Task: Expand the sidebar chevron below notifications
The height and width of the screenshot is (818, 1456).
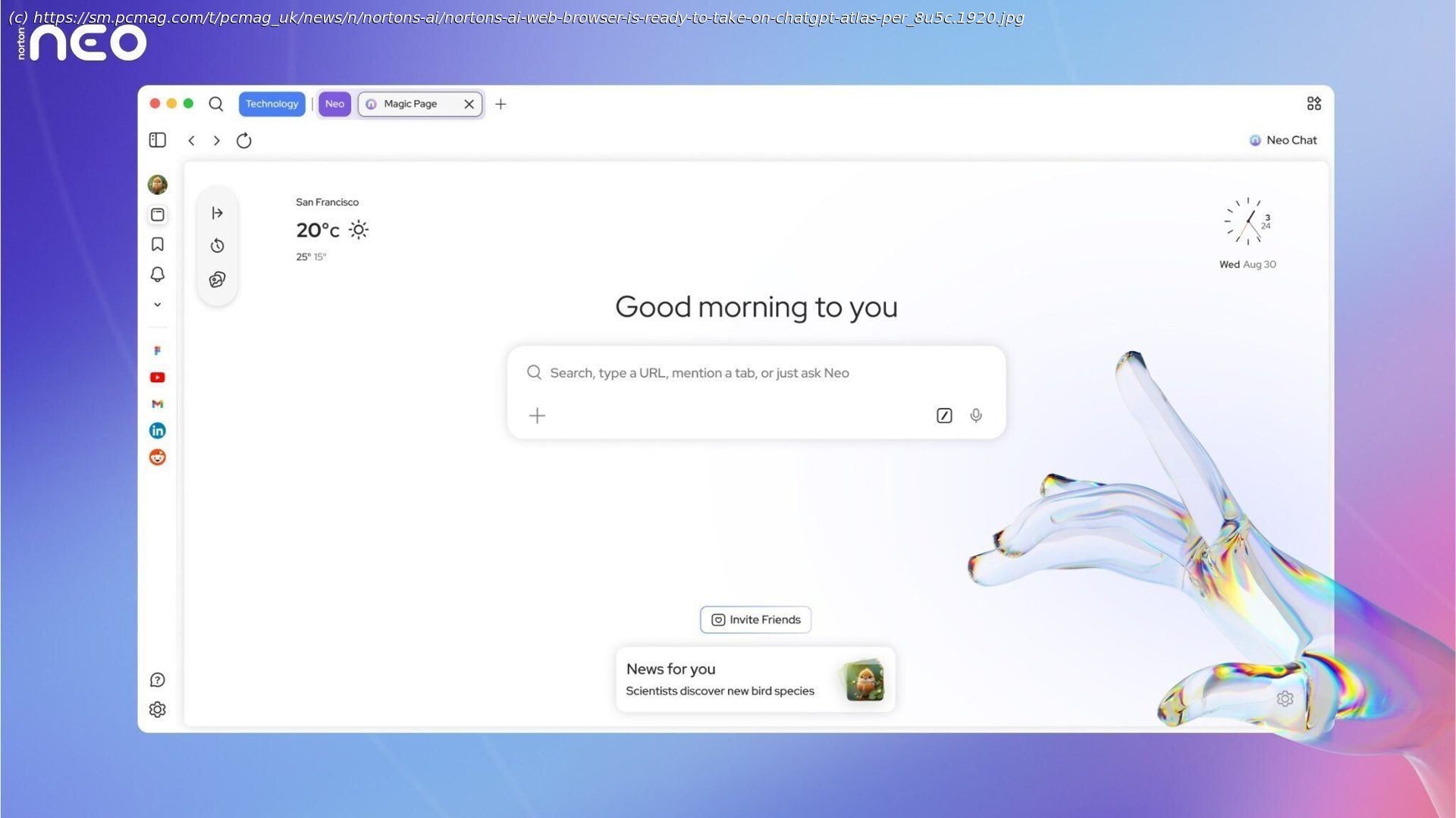Action: pyautogui.click(x=157, y=305)
